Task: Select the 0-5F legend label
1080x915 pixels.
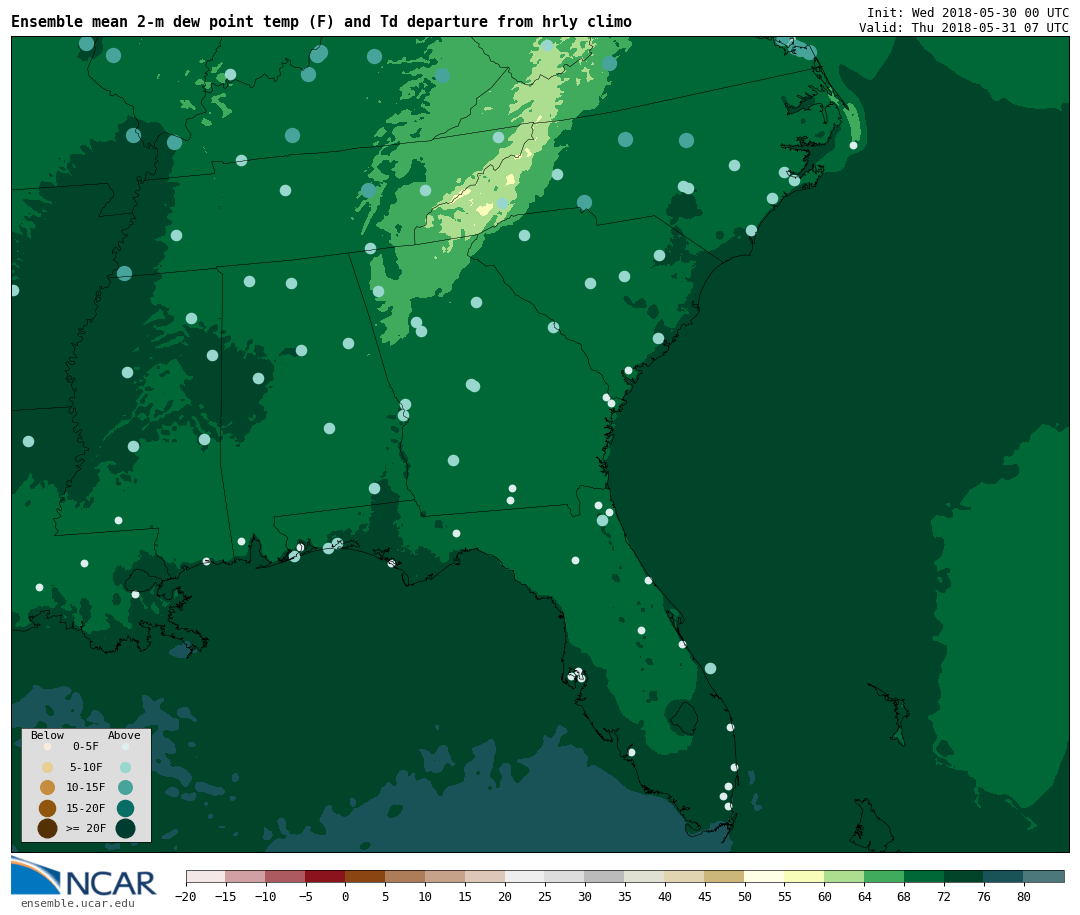Action: (85, 746)
